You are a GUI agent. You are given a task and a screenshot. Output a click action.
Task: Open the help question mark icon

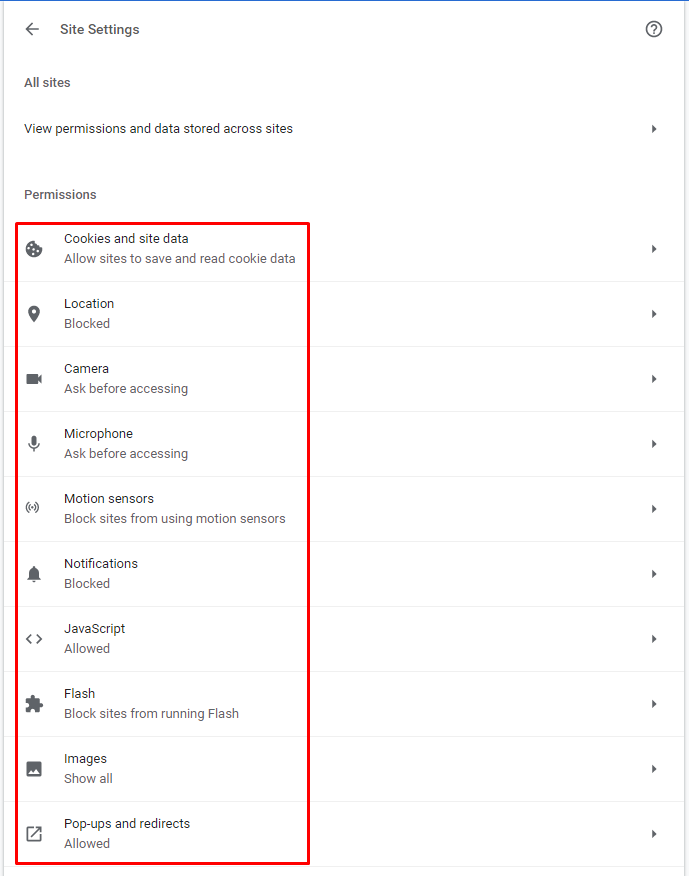click(x=654, y=29)
